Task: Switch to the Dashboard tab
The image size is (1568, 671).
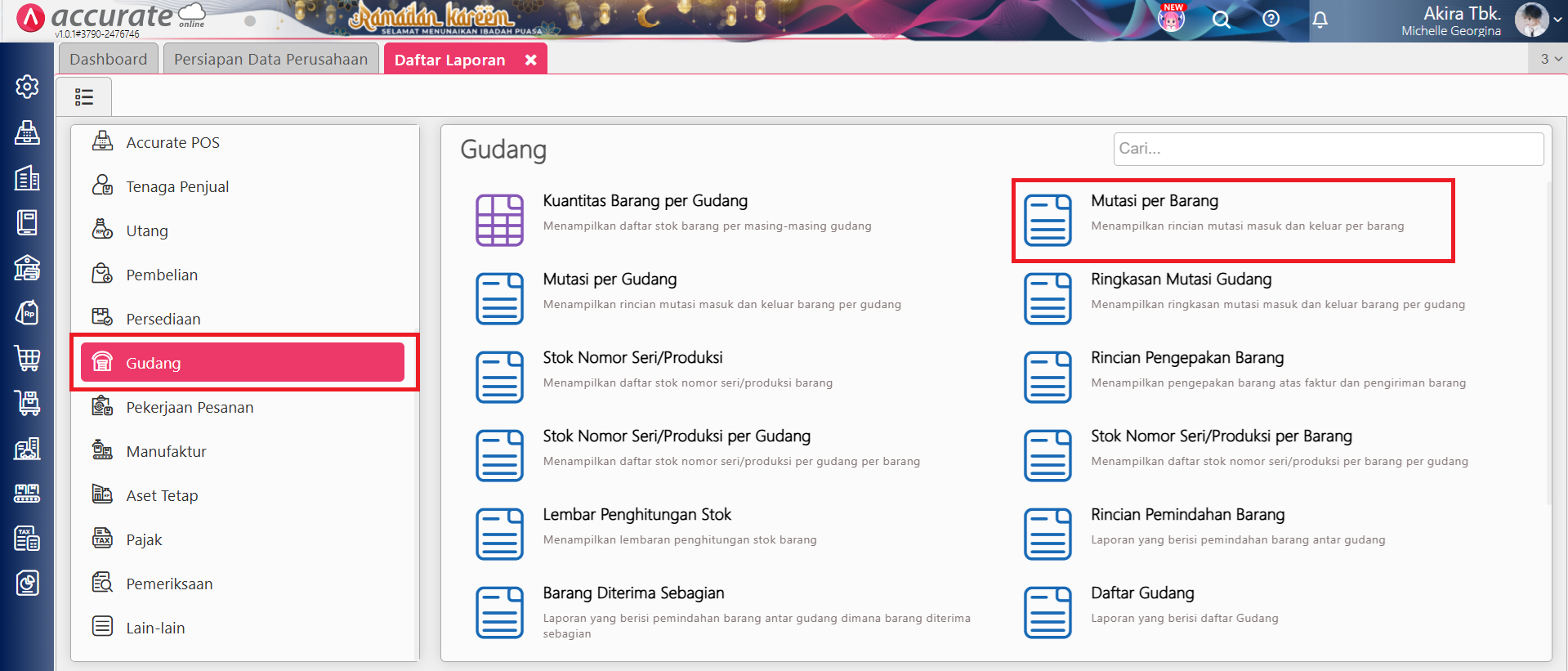Action: point(109,60)
